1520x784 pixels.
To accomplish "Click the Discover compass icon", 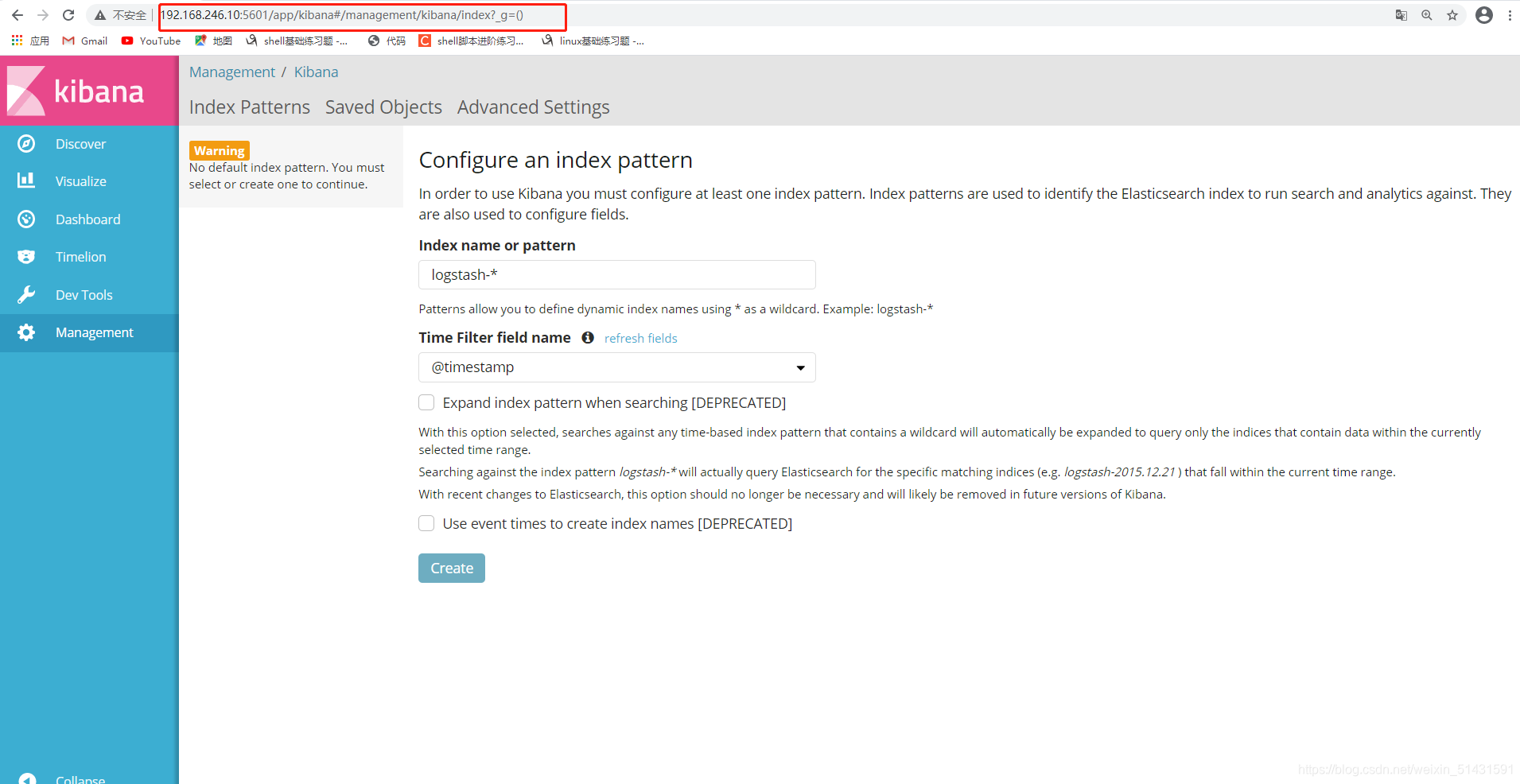I will 26,144.
